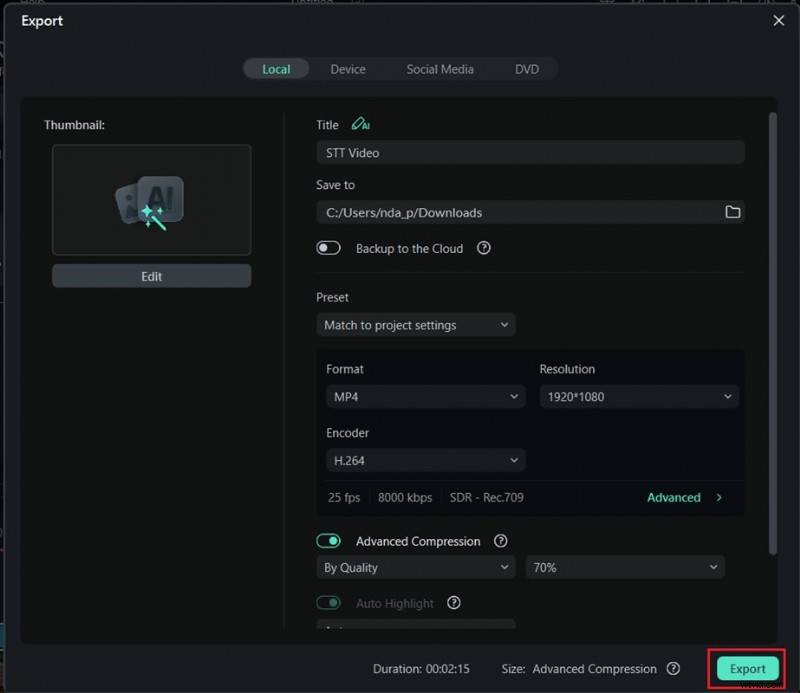This screenshot has height=693, width=800.
Task: Open the By Quality compression dropdown
Action: pyautogui.click(x=415, y=567)
